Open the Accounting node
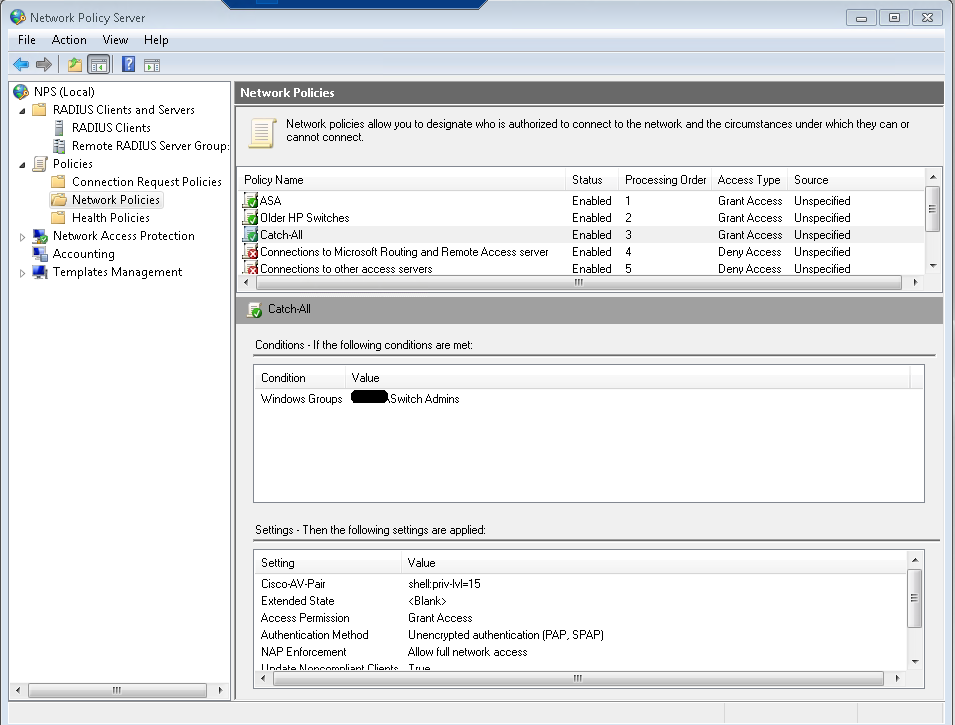The height and width of the screenshot is (725, 955). (x=83, y=254)
